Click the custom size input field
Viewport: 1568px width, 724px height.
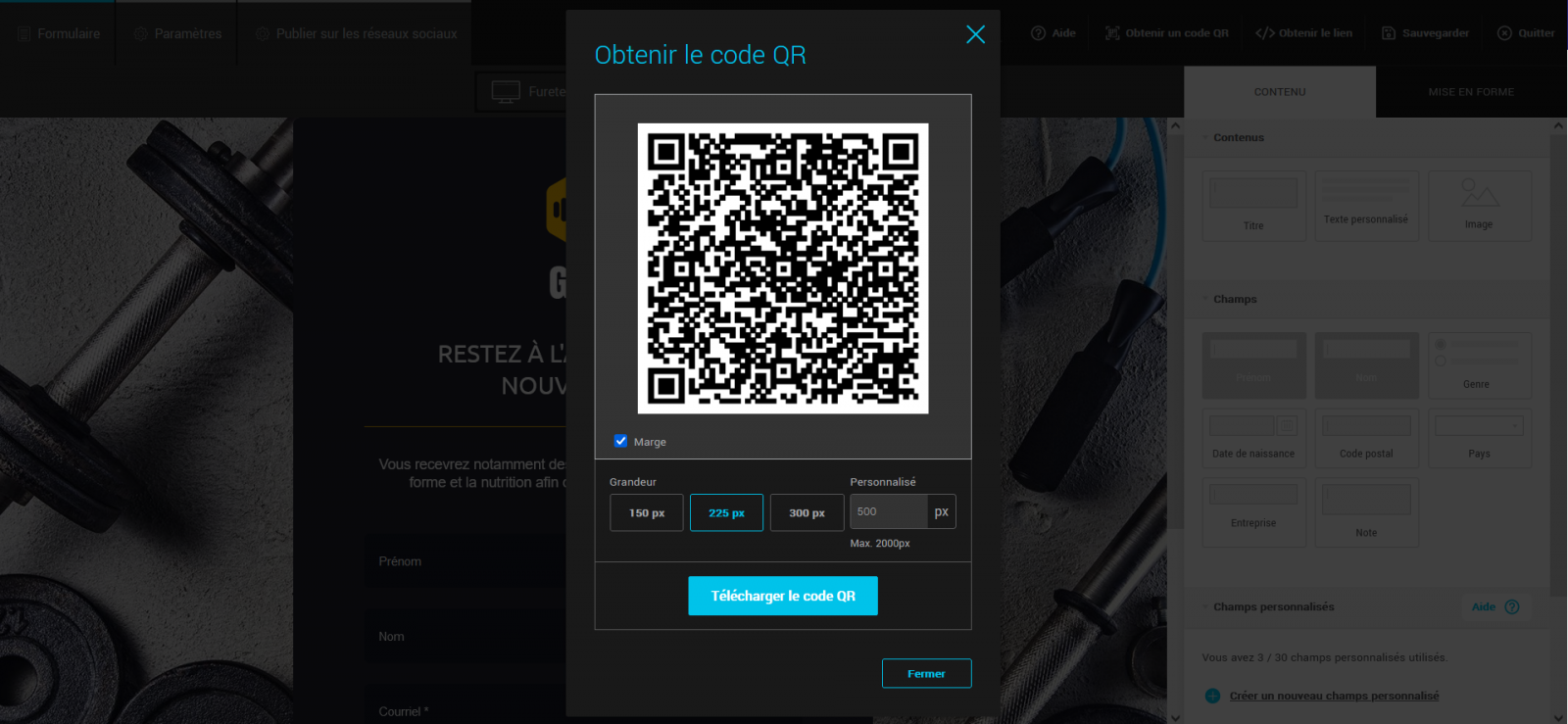(888, 511)
